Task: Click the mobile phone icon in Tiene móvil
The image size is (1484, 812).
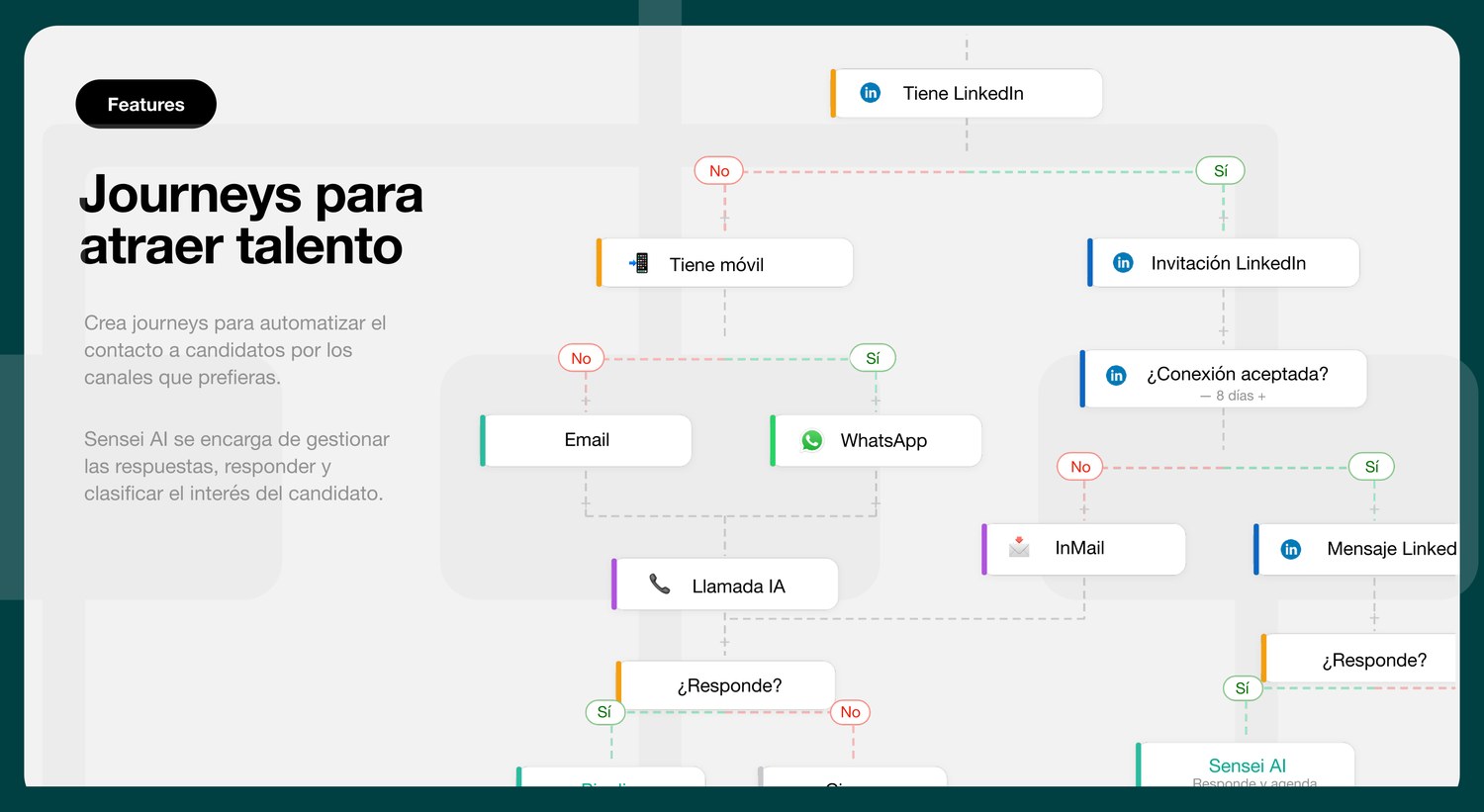Action: coord(639,263)
